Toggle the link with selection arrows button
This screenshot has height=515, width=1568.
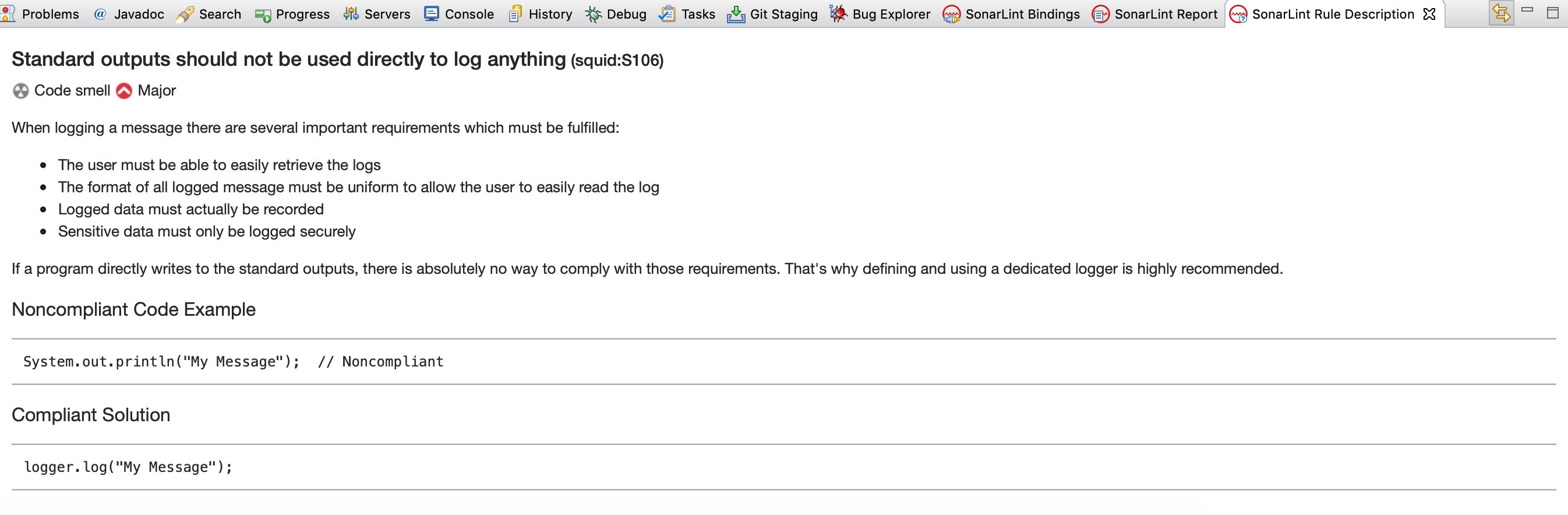[1501, 13]
